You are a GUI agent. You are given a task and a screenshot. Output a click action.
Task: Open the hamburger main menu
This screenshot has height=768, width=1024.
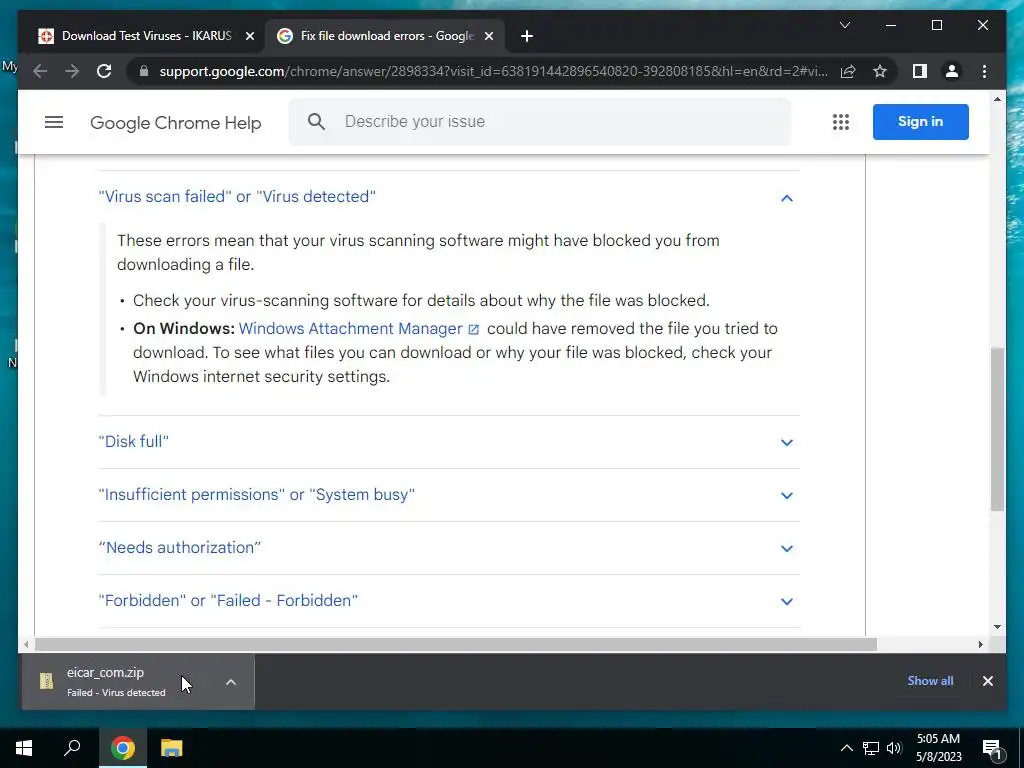click(x=54, y=122)
